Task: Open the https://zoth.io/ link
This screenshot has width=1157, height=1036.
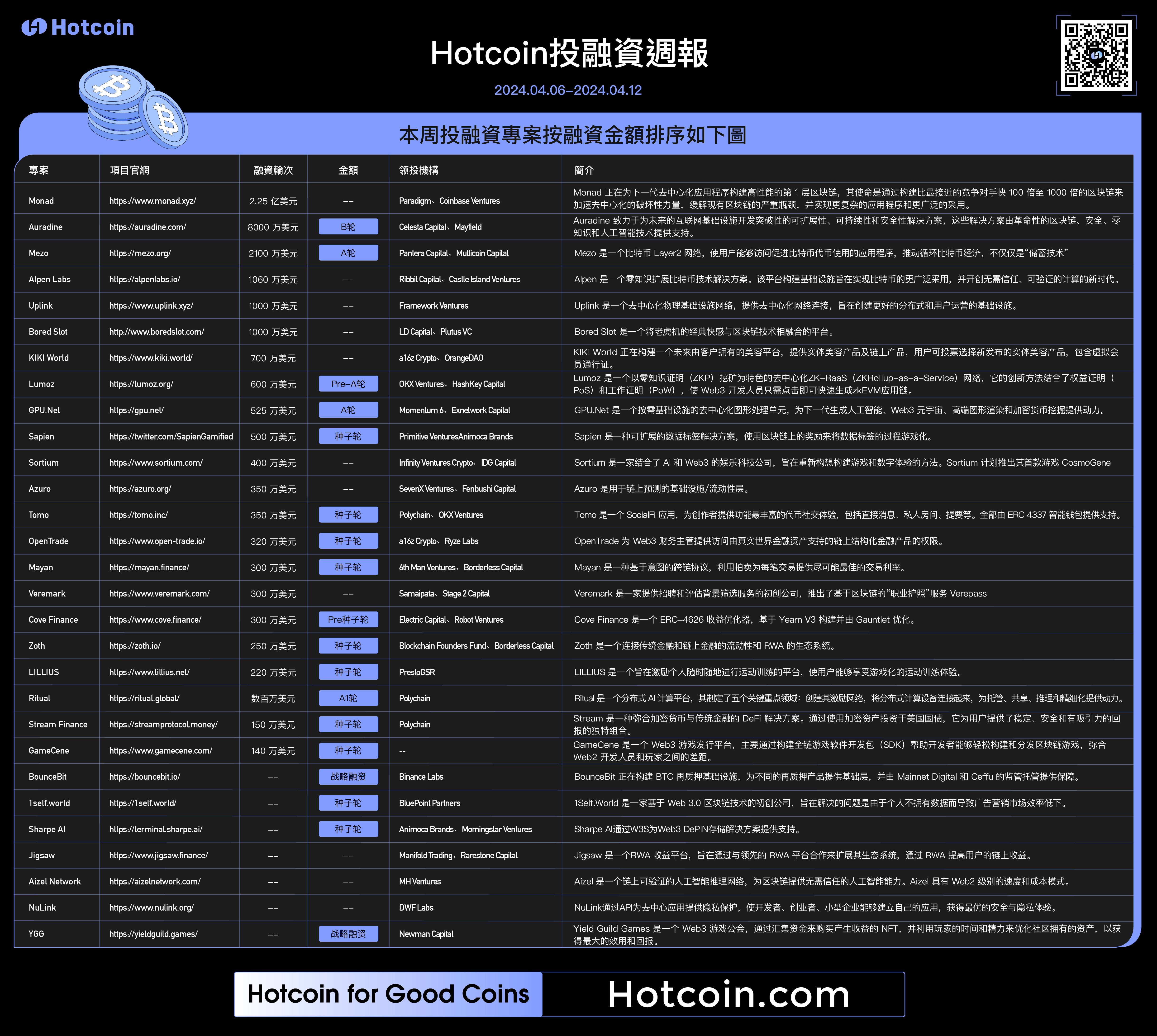Action: click(135, 646)
